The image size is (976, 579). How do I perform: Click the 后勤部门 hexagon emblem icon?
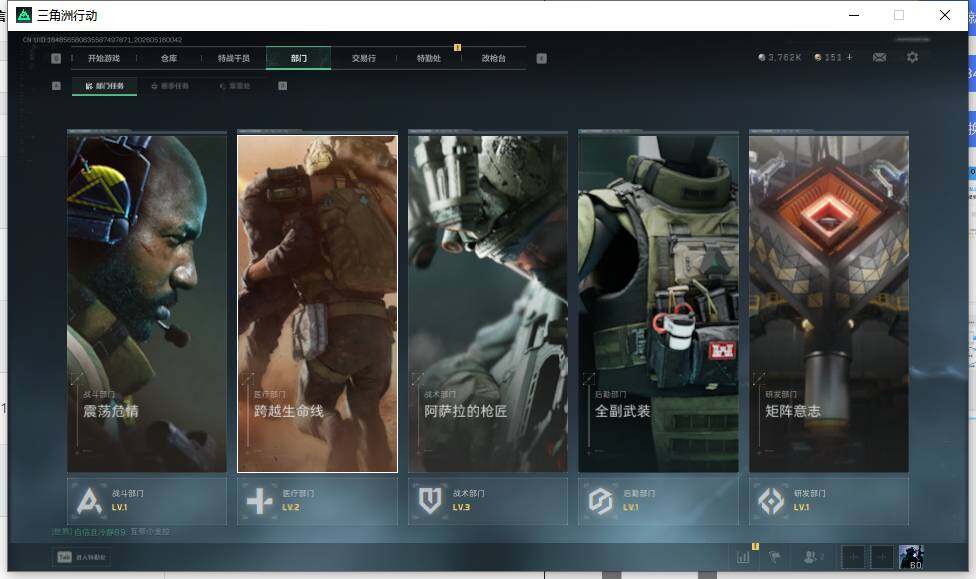coord(601,501)
